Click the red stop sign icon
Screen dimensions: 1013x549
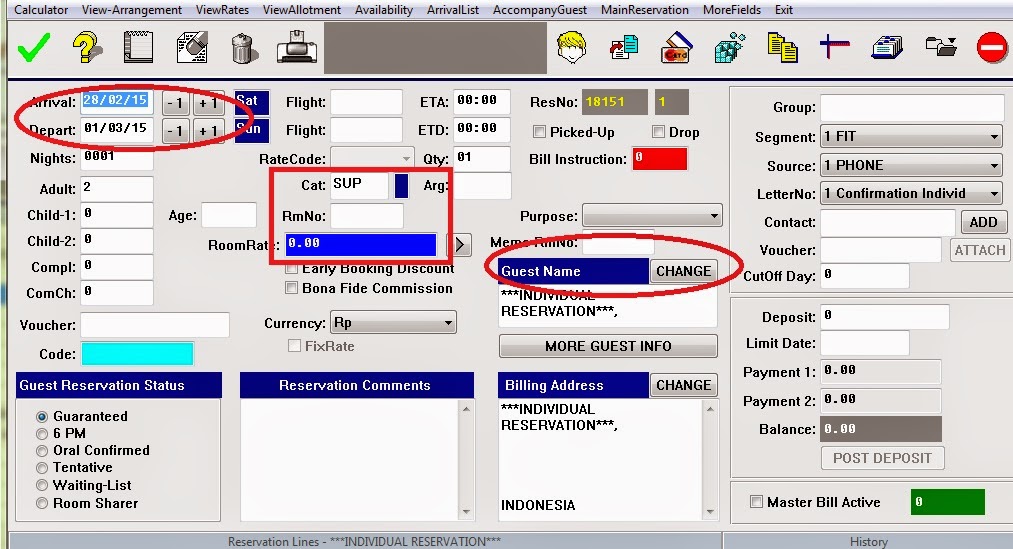[x=992, y=48]
